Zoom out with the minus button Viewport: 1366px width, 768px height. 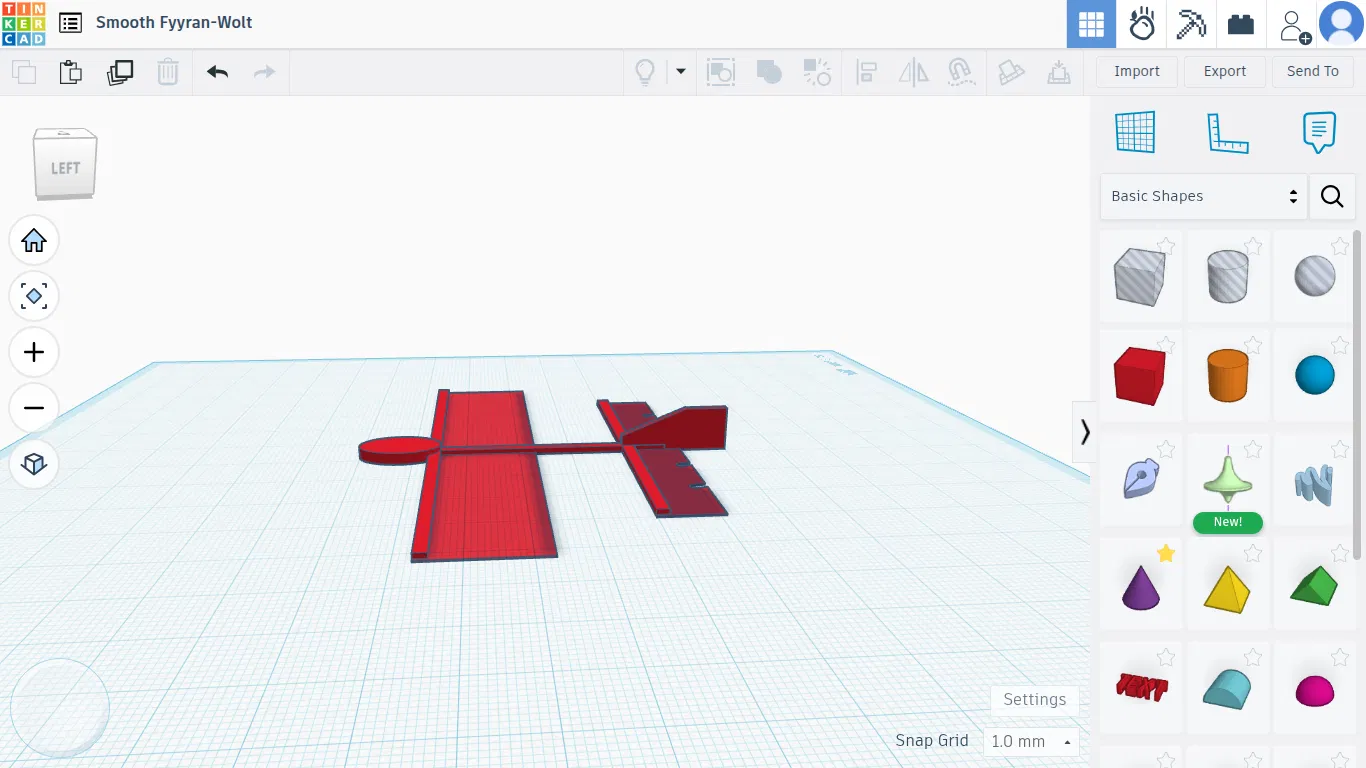click(34, 408)
